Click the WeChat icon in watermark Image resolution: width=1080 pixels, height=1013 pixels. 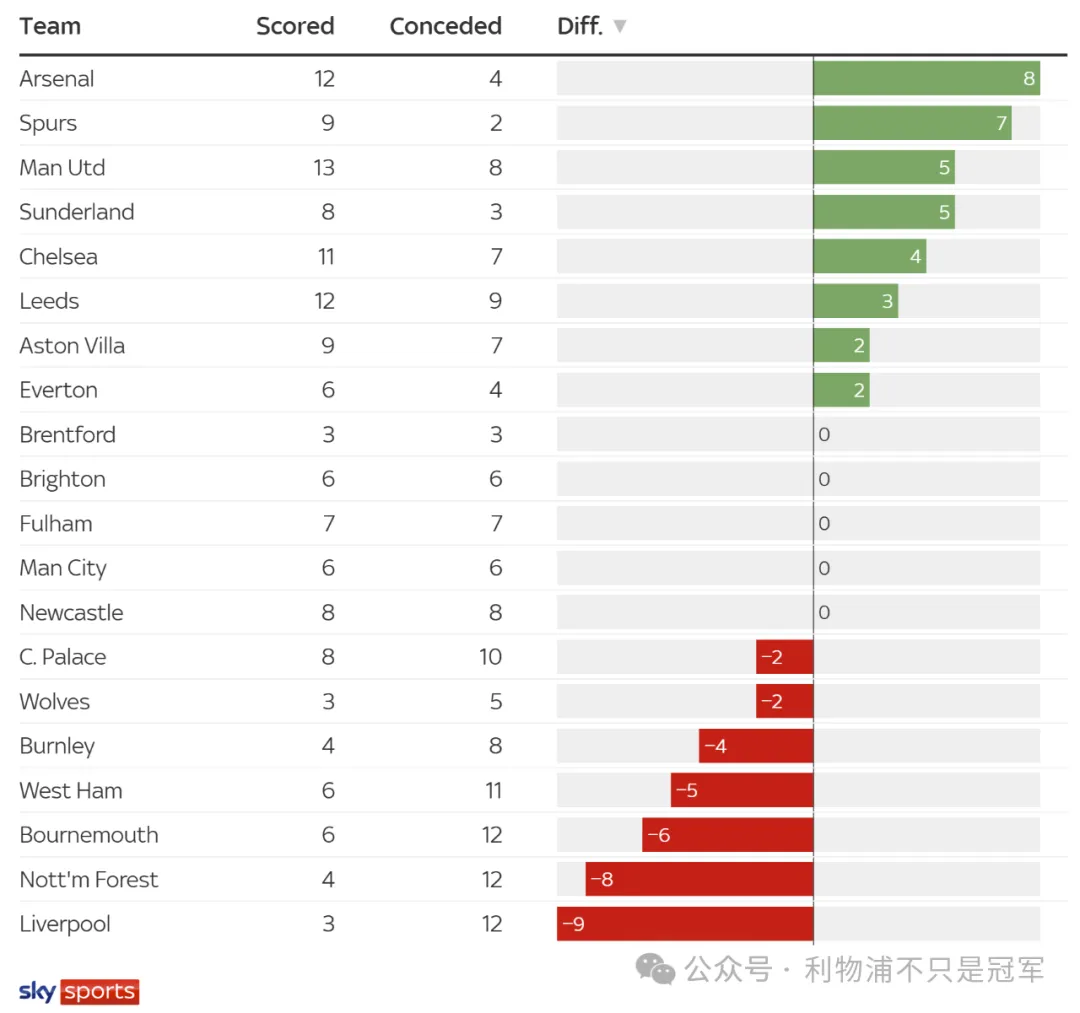(x=656, y=968)
